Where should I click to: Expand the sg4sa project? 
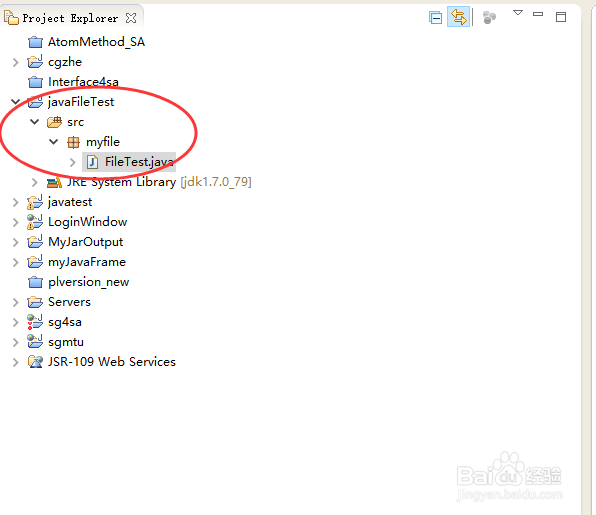(16, 322)
